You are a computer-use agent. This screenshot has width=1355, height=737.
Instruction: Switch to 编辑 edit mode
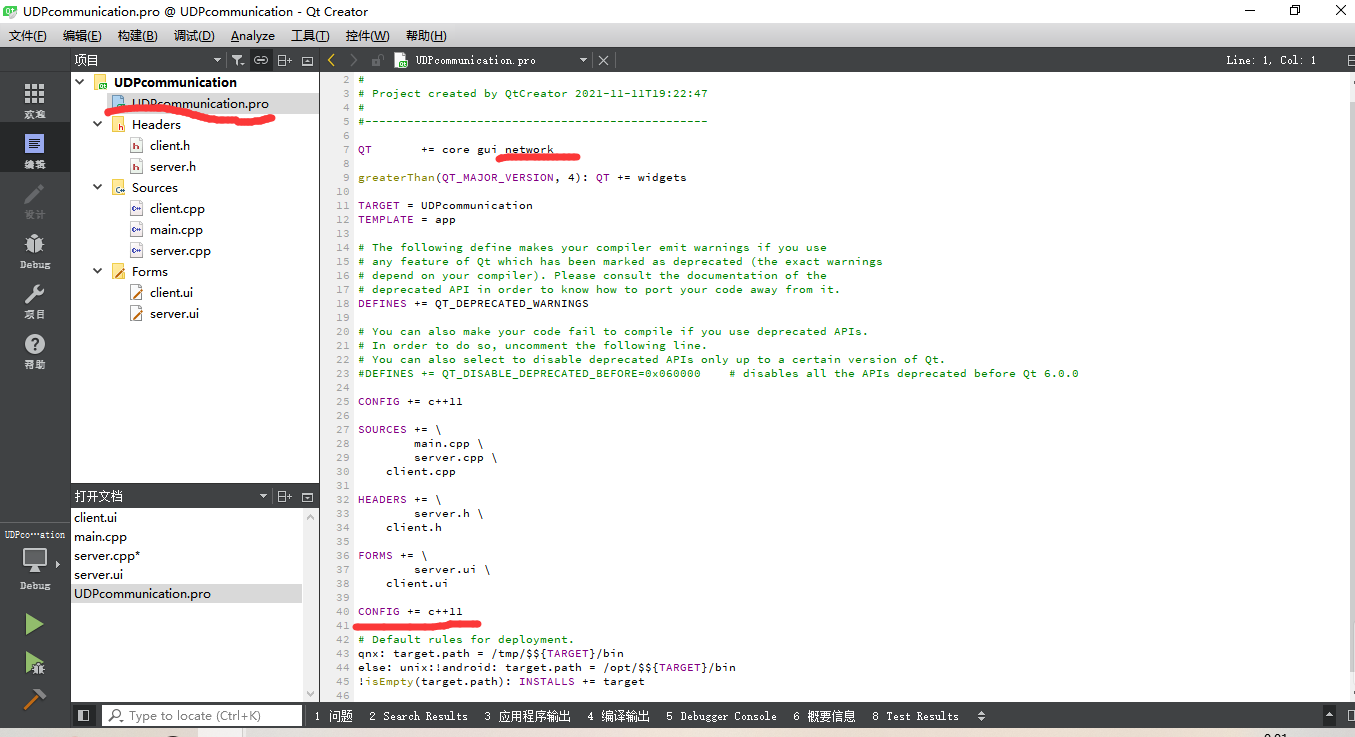[x=35, y=150]
